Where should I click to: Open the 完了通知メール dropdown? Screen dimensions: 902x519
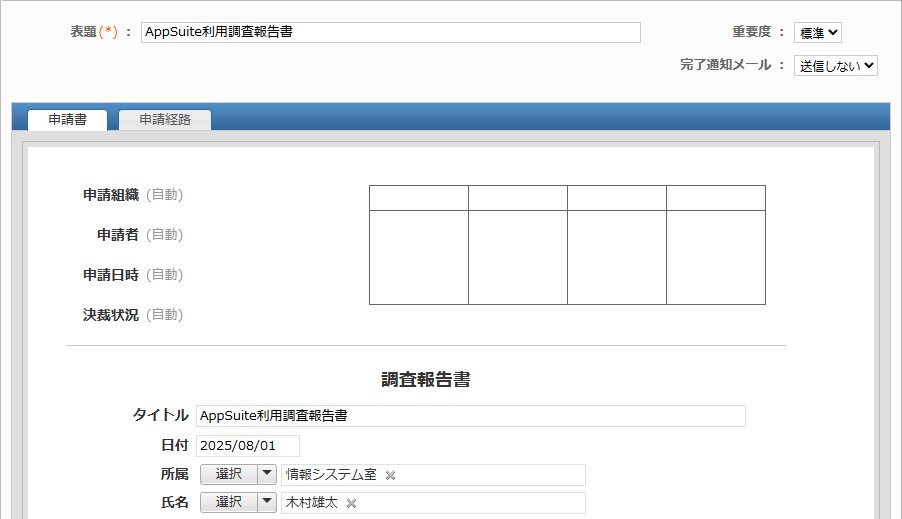point(835,65)
